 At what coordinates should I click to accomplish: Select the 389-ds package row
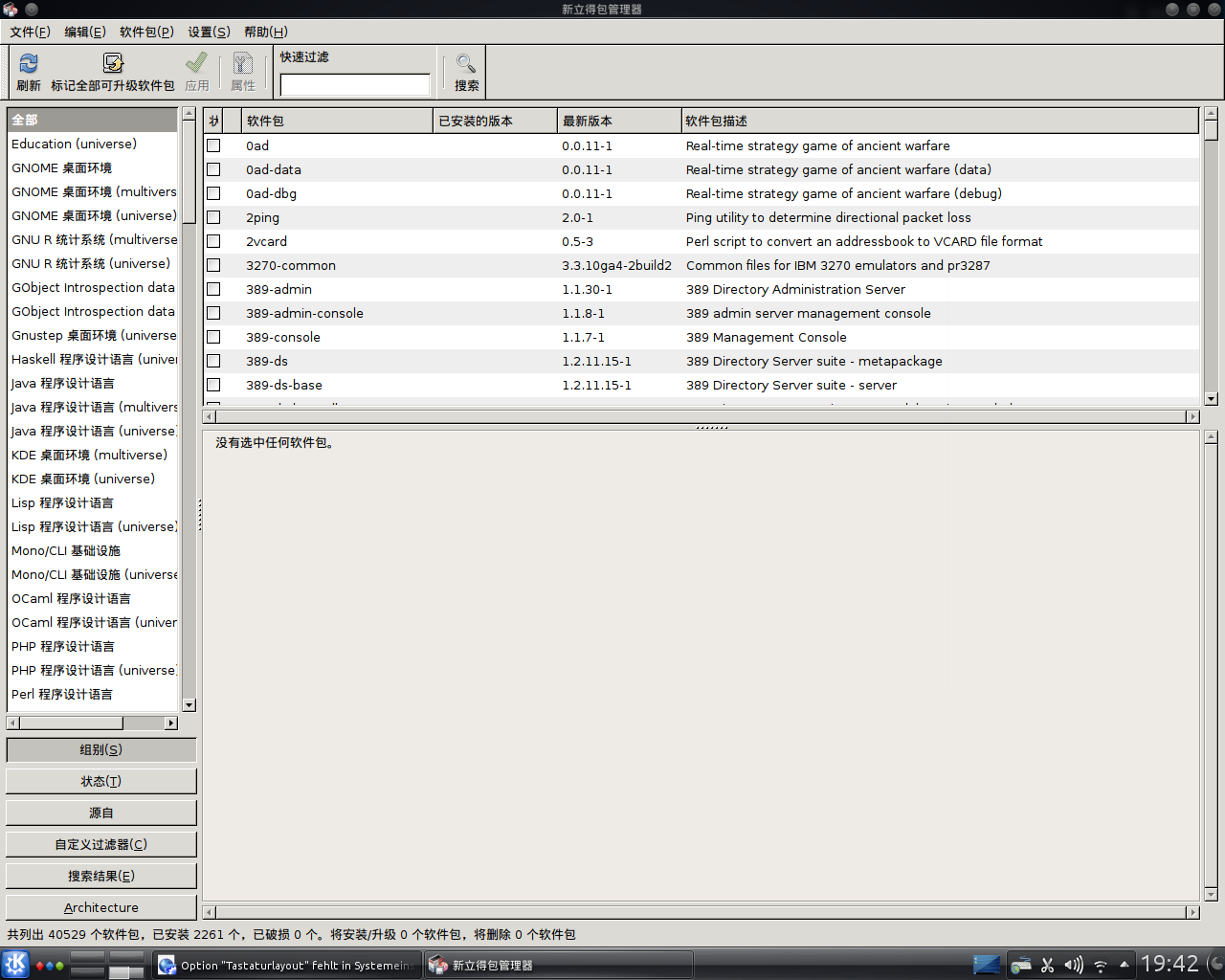click(701, 361)
